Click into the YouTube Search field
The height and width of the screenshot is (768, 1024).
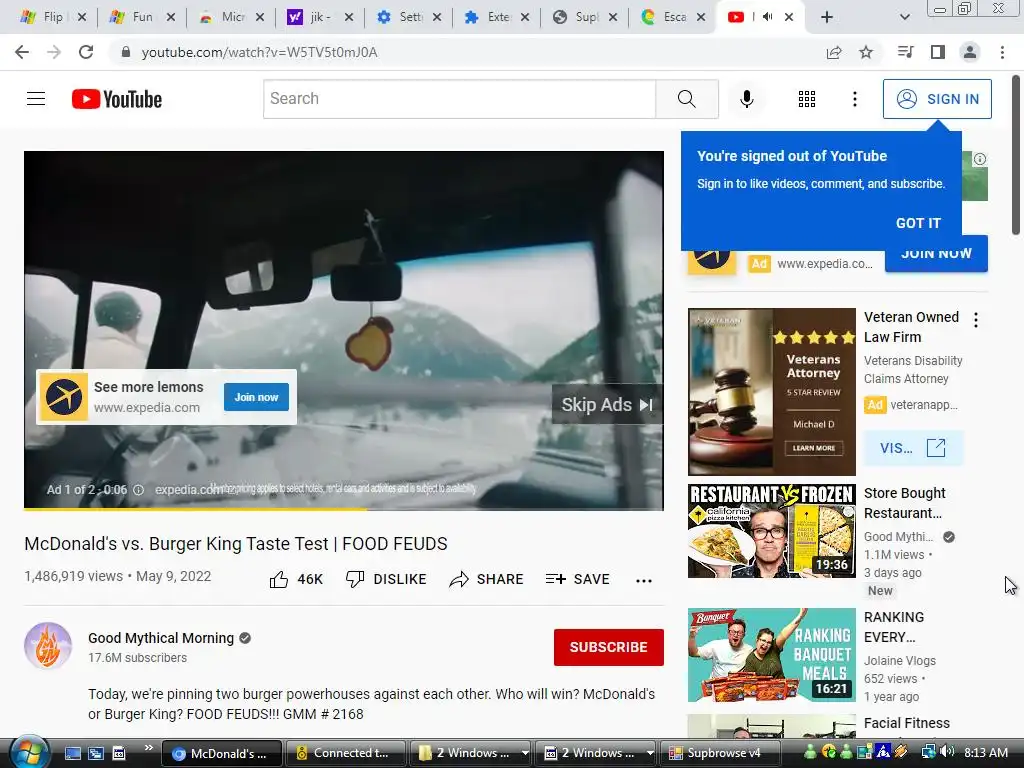point(459,99)
